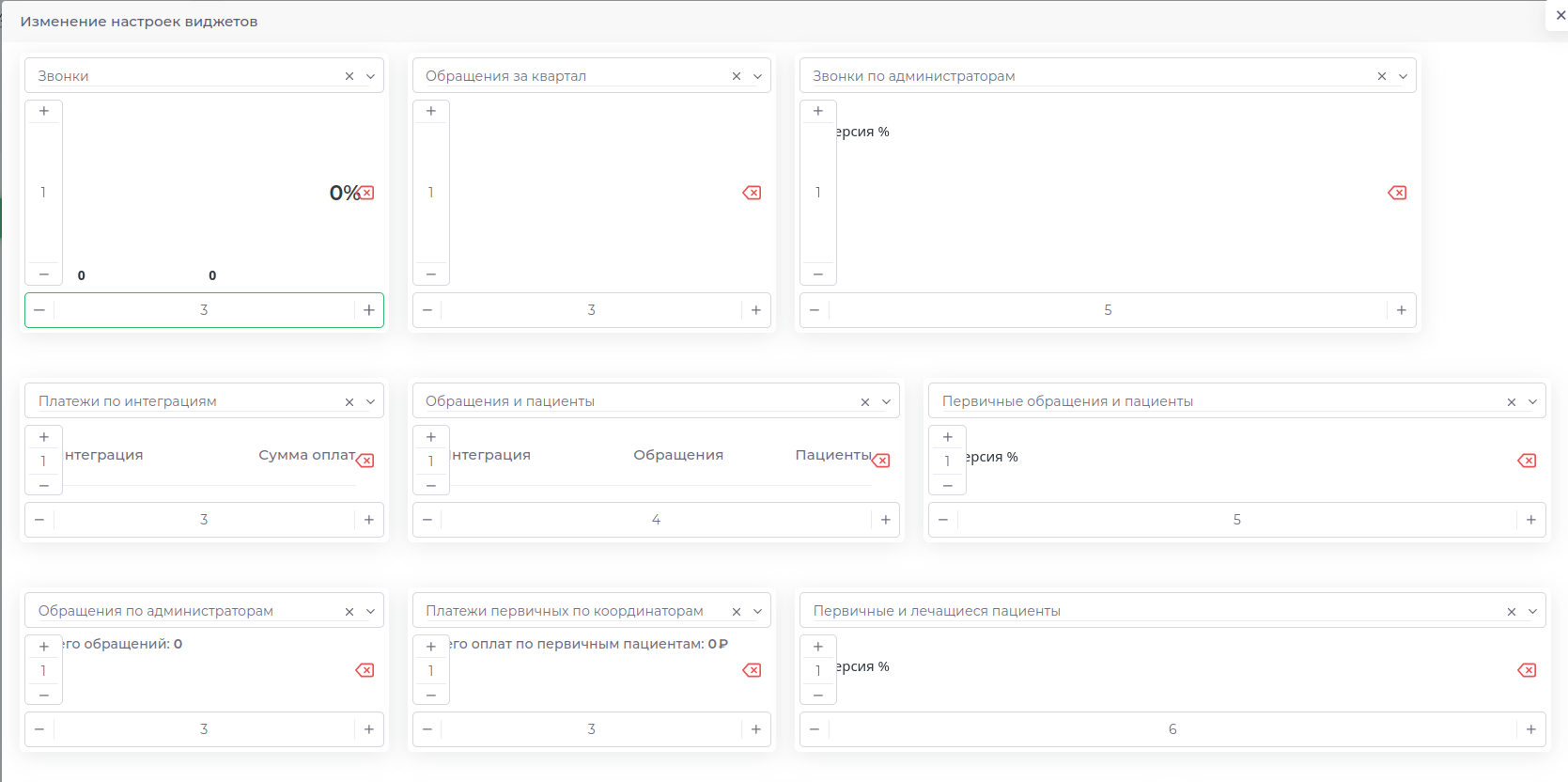The width and height of the screenshot is (1568, 782).
Task: Clear the Звонки по администраторам selection
Action: (x=1382, y=76)
